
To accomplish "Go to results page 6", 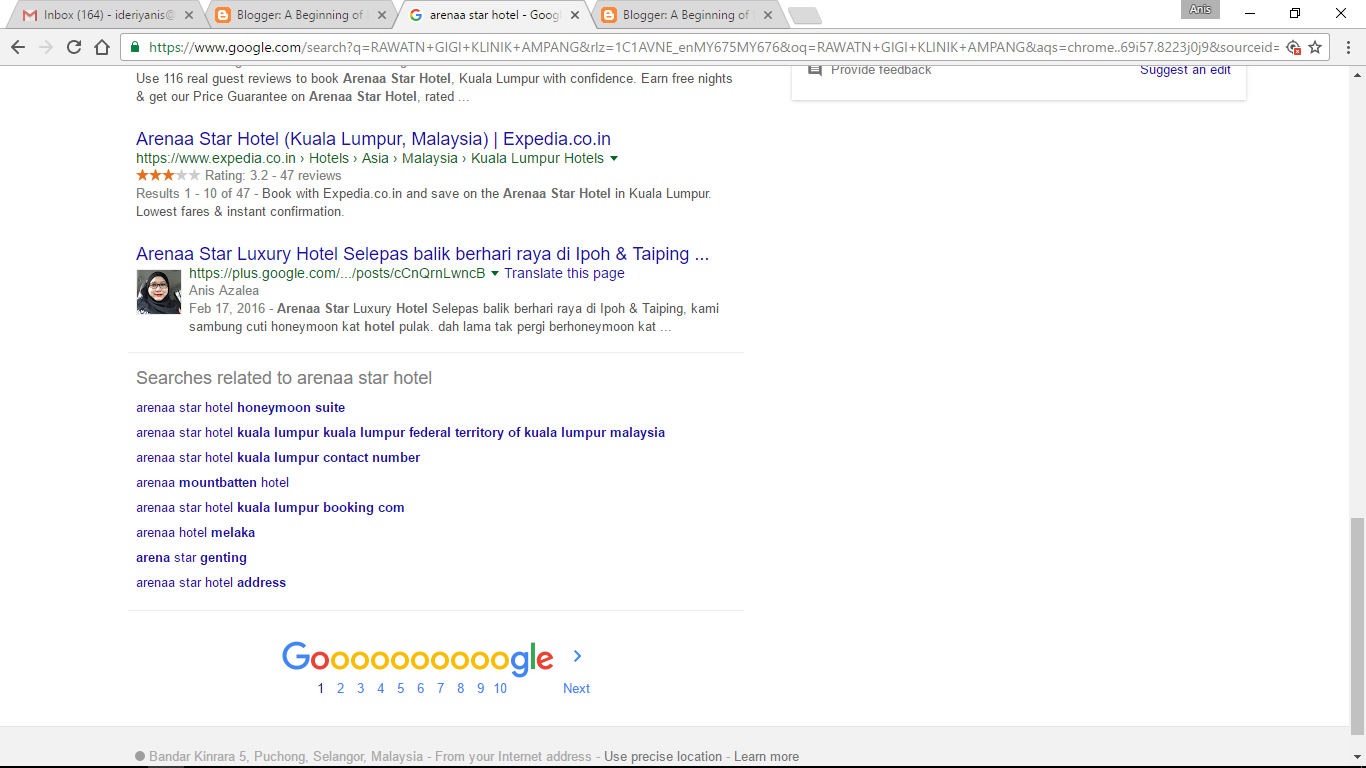I will [420, 688].
